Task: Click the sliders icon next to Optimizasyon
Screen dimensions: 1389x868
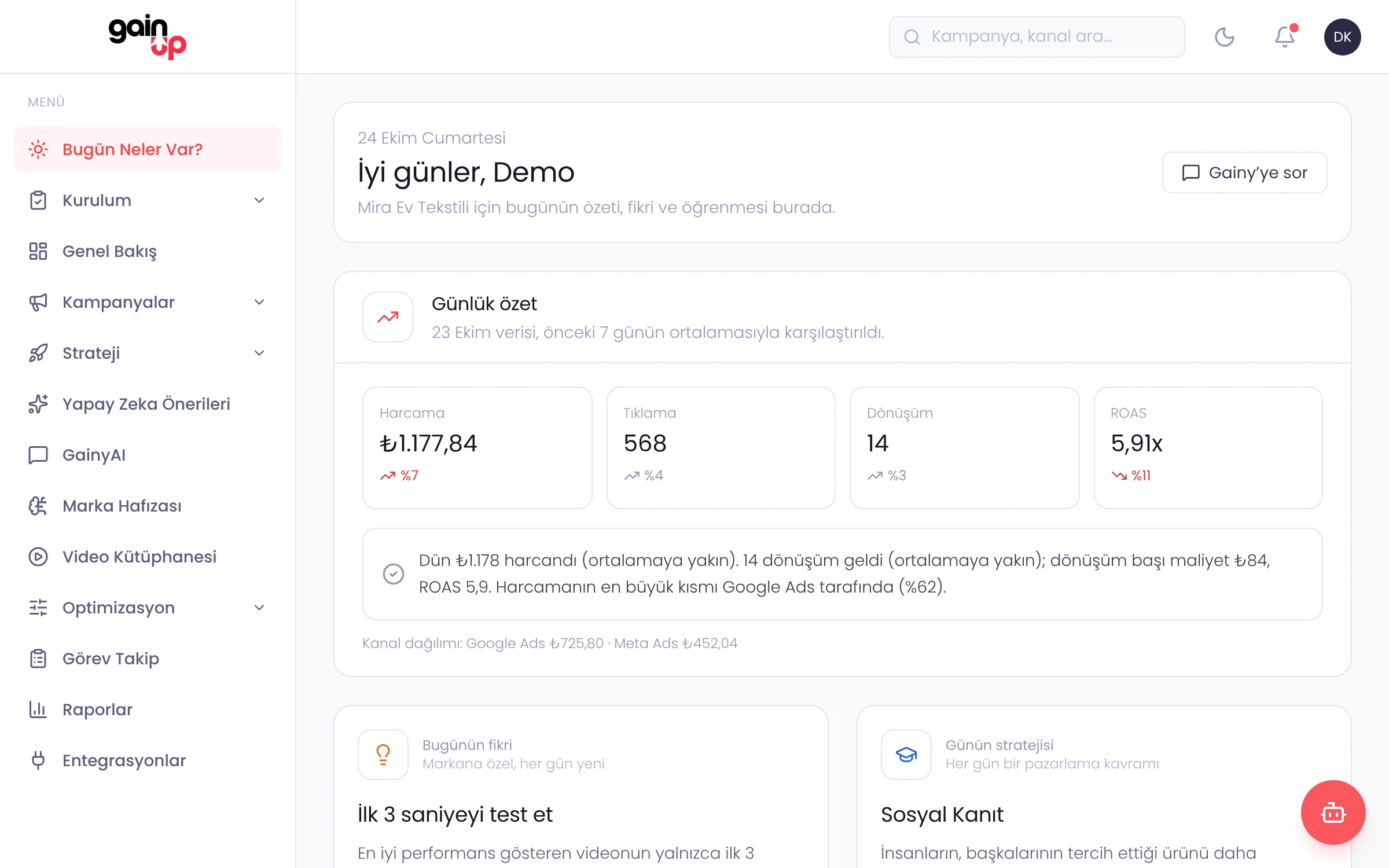Action: 38,608
